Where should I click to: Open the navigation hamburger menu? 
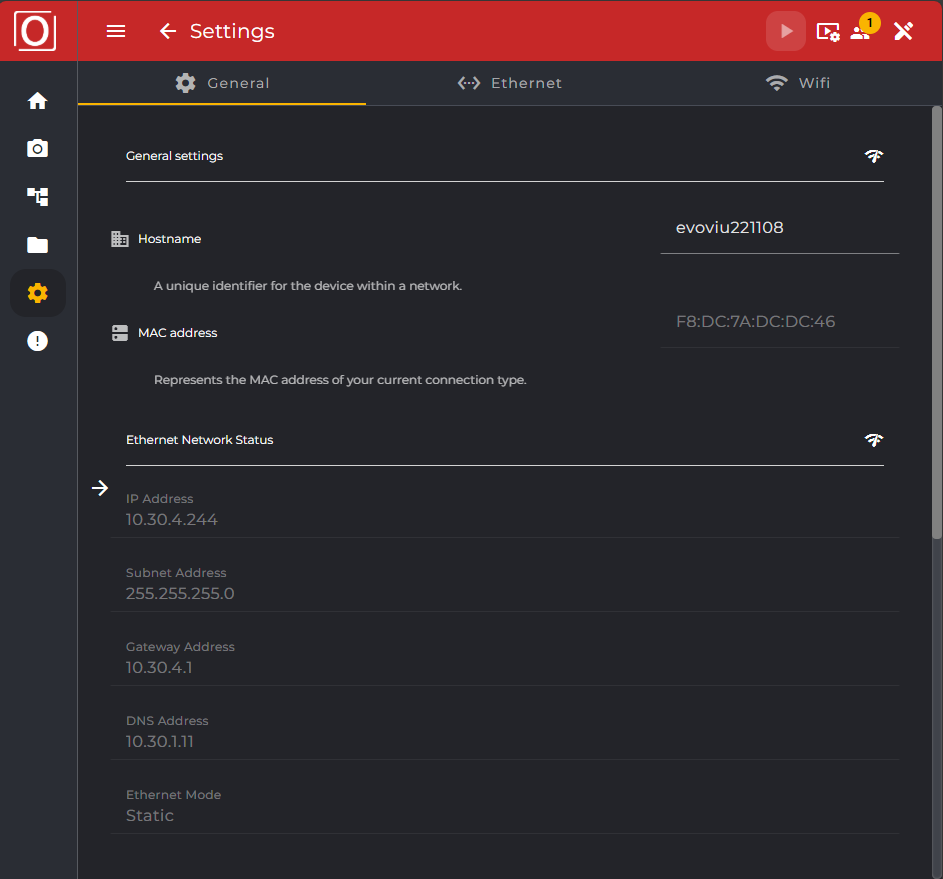click(116, 31)
